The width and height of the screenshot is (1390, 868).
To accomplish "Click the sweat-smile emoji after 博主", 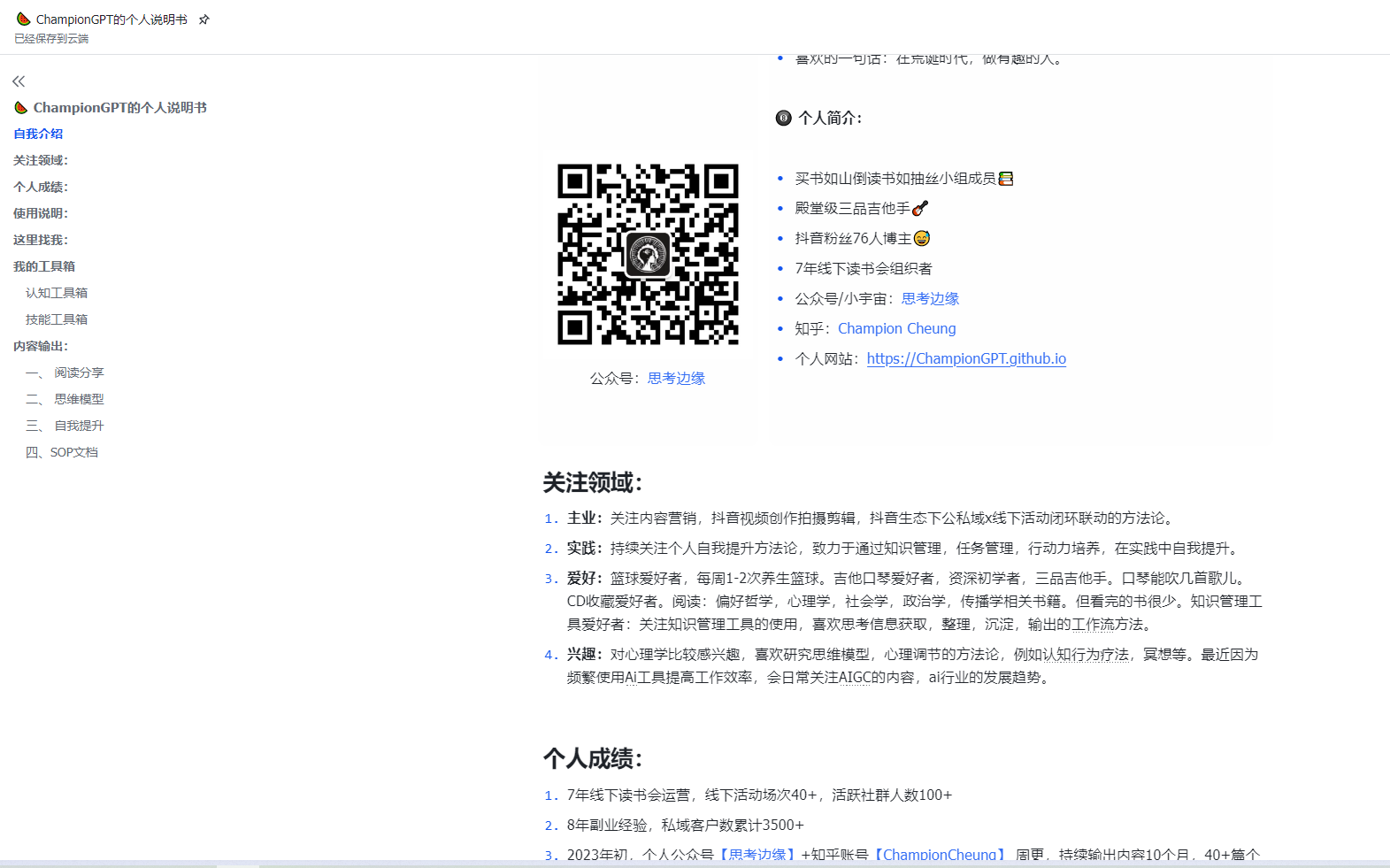I will pyautogui.click(x=922, y=238).
